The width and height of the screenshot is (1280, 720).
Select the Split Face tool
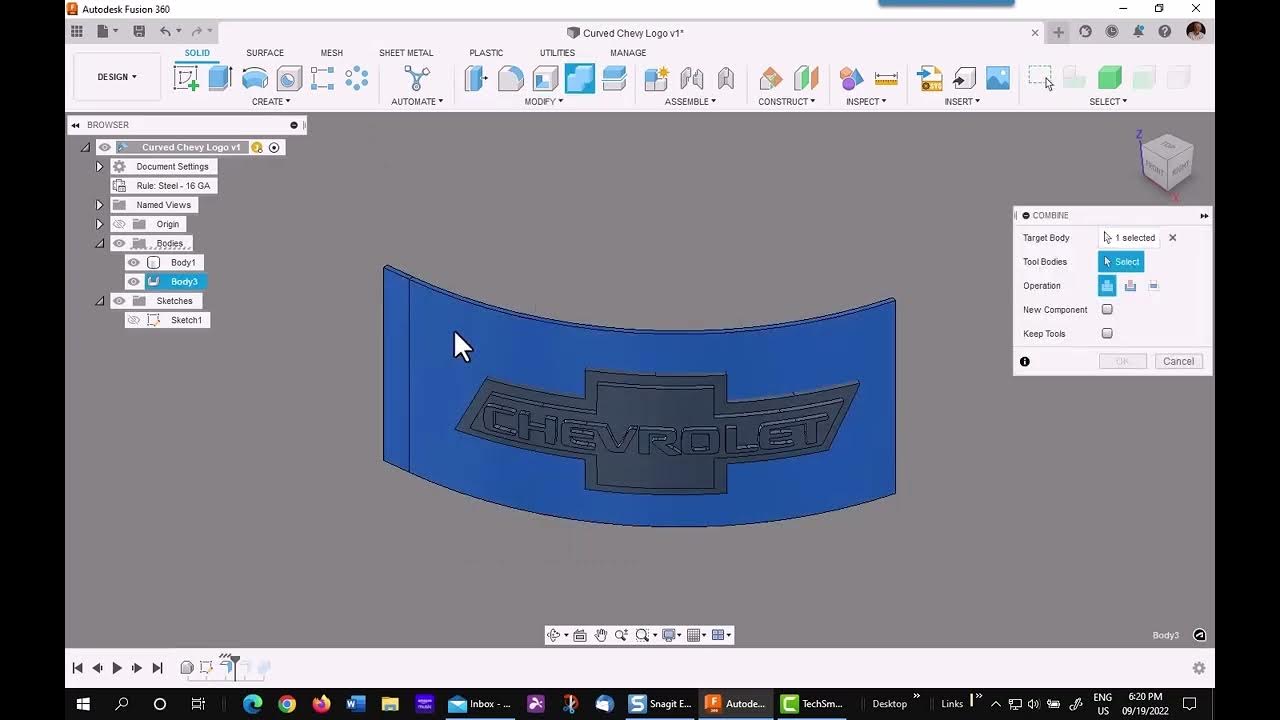(614, 78)
